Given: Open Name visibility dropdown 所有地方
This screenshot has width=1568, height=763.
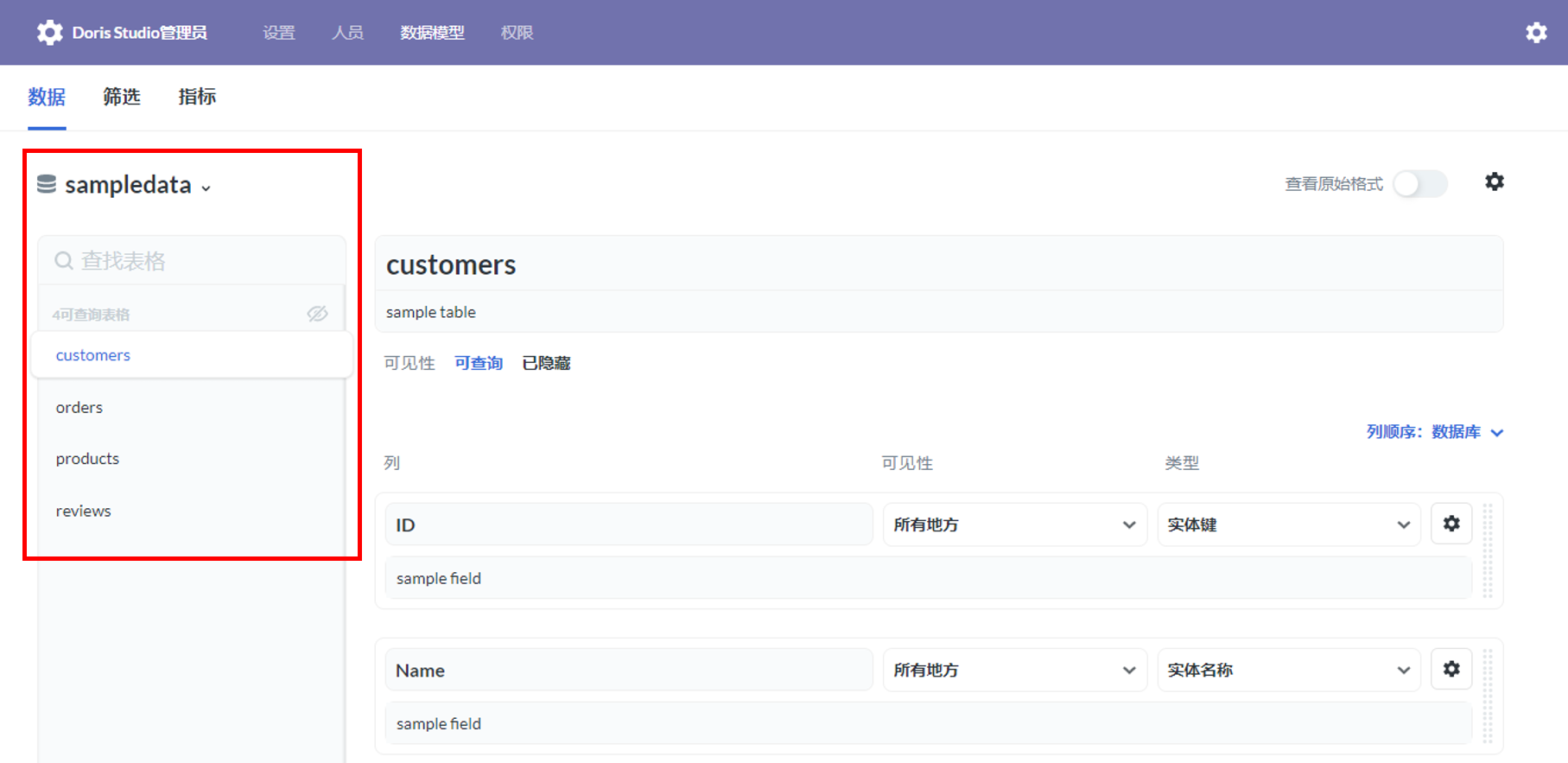Looking at the screenshot, I should click(x=1015, y=670).
